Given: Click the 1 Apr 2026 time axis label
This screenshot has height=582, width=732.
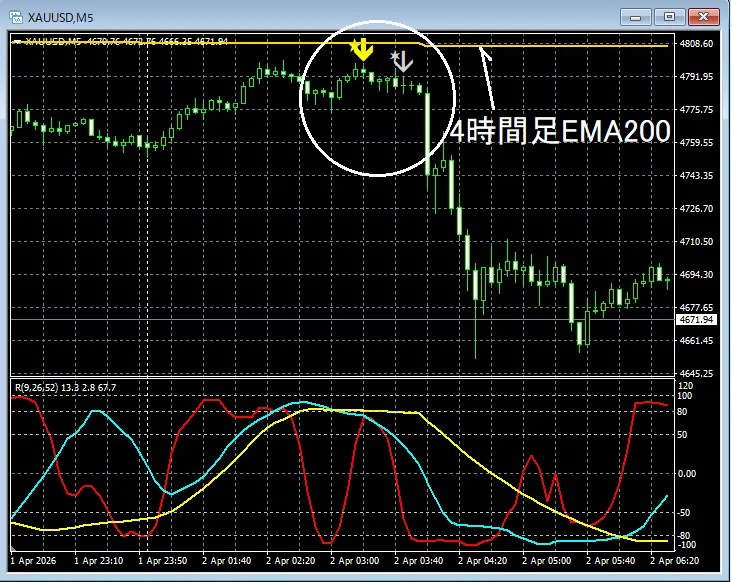Looking at the screenshot, I should pyautogui.click(x=33, y=561).
